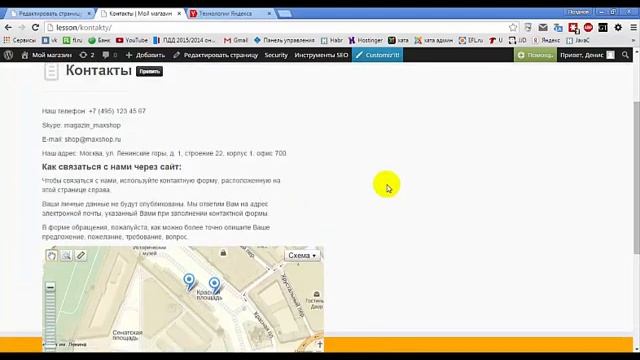Reload the page with the refresh icon
Image resolution: width=640 pixels, height=360 pixels.
pos(36,27)
